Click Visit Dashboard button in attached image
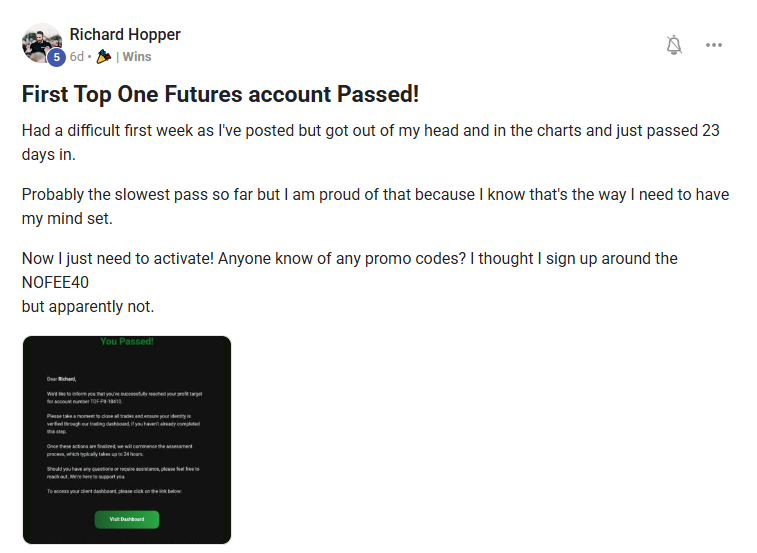 (x=127, y=519)
